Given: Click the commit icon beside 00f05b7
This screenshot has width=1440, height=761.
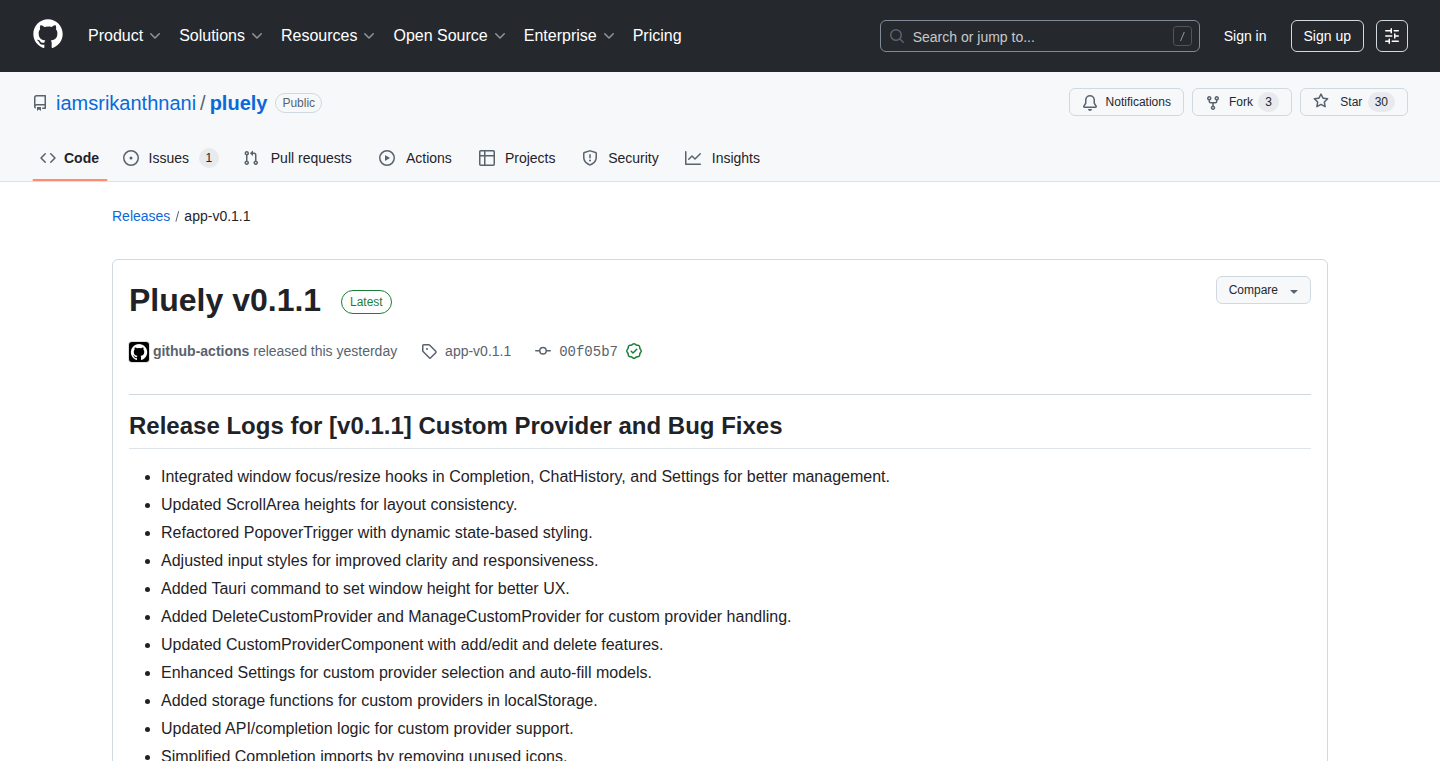Looking at the screenshot, I should pos(543,351).
